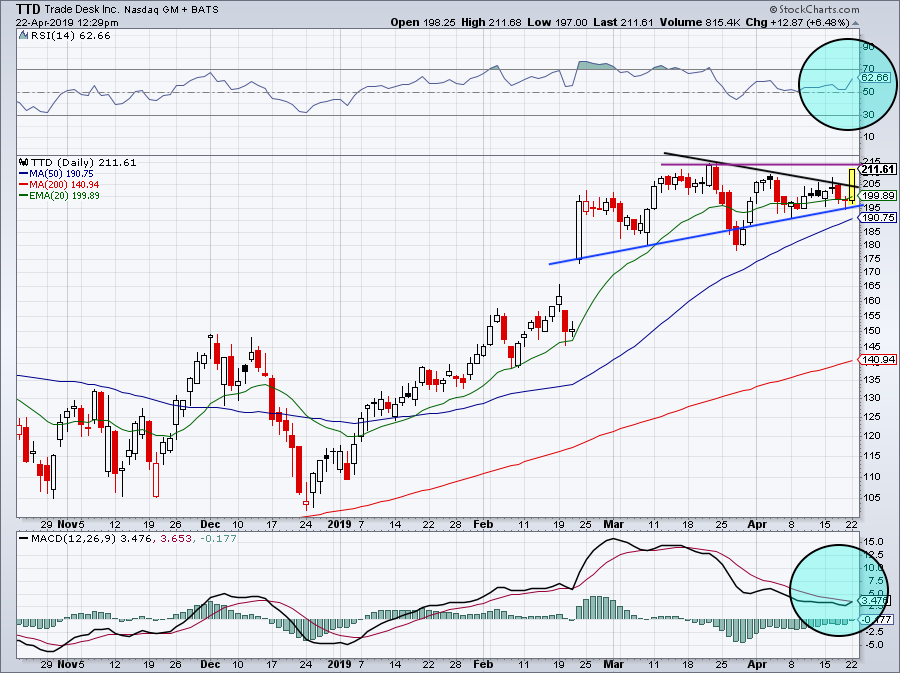The width and height of the screenshot is (900, 673).
Task: Click the Chg +12.87 (+6.48%) reading
Action: tap(797, 22)
